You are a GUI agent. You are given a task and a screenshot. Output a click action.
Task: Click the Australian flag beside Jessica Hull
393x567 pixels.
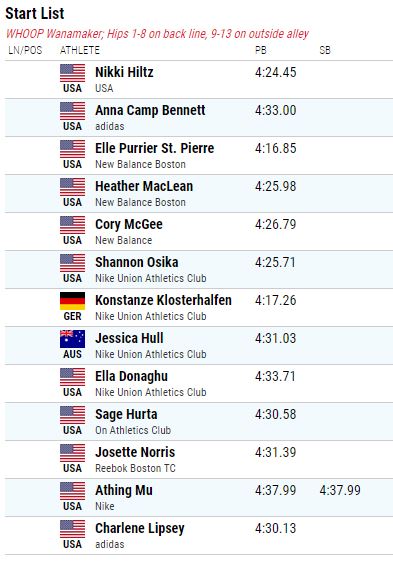72,339
